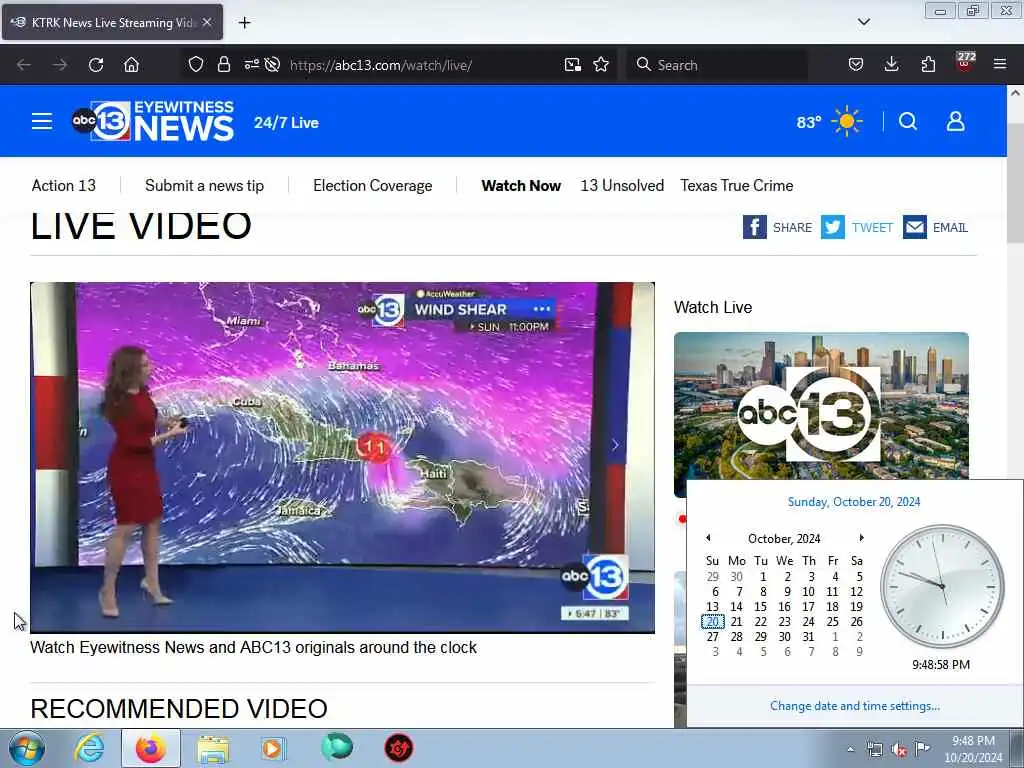Click the site security padlock icon
This screenshot has height=768, width=1024.
tap(224, 65)
